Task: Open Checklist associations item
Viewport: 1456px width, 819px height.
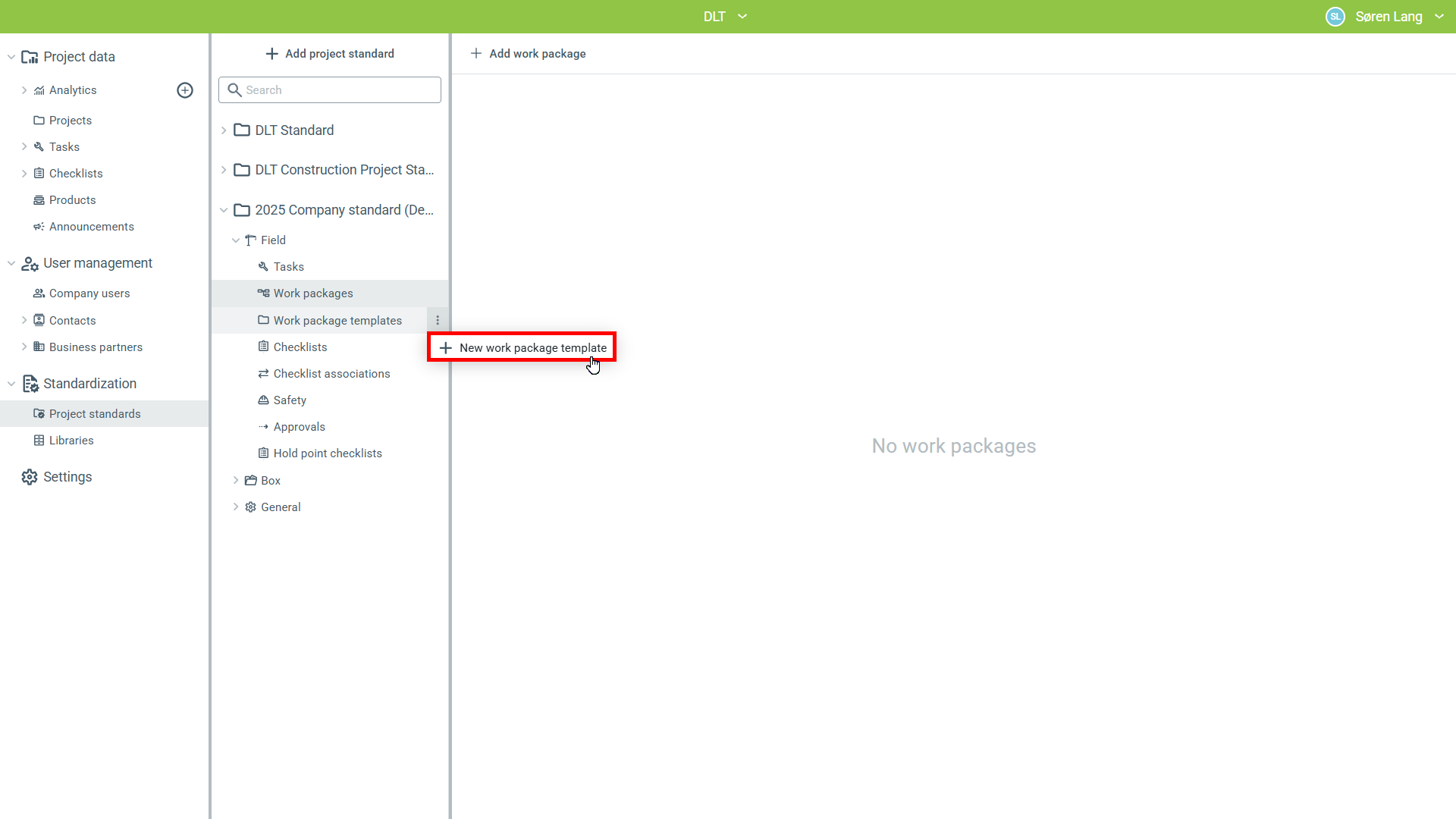Action: [x=331, y=374]
